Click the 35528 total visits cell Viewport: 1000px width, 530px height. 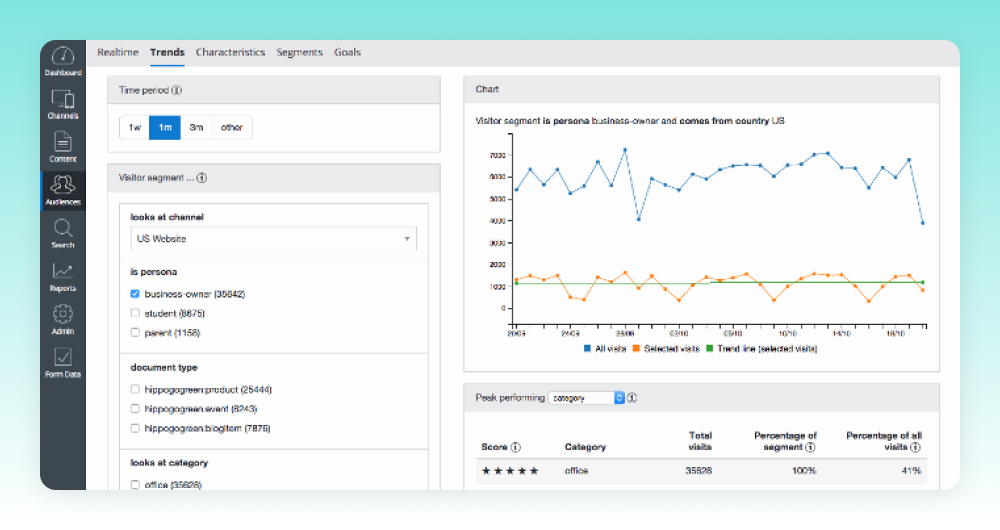[698, 471]
